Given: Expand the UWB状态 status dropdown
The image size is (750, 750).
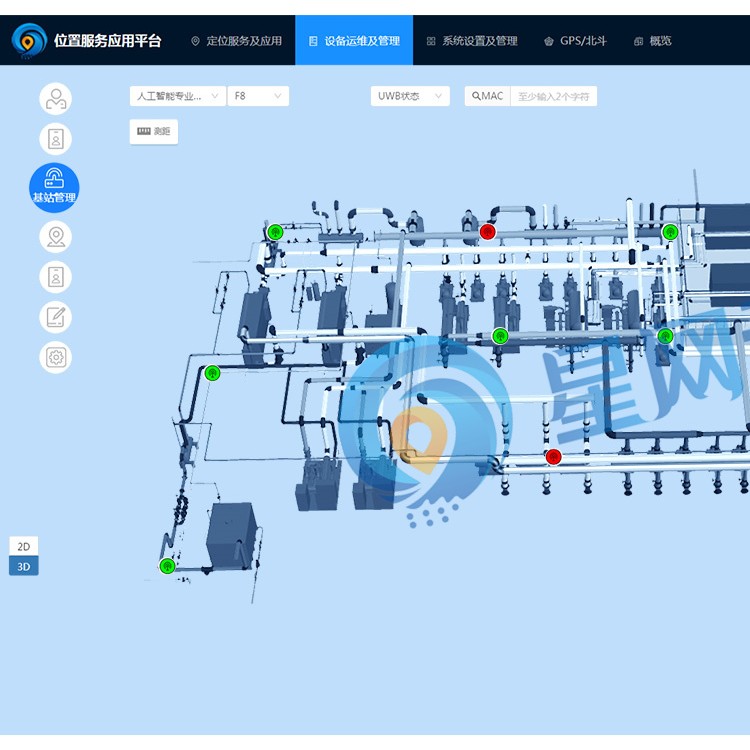Looking at the screenshot, I should pyautogui.click(x=410, y=96).
